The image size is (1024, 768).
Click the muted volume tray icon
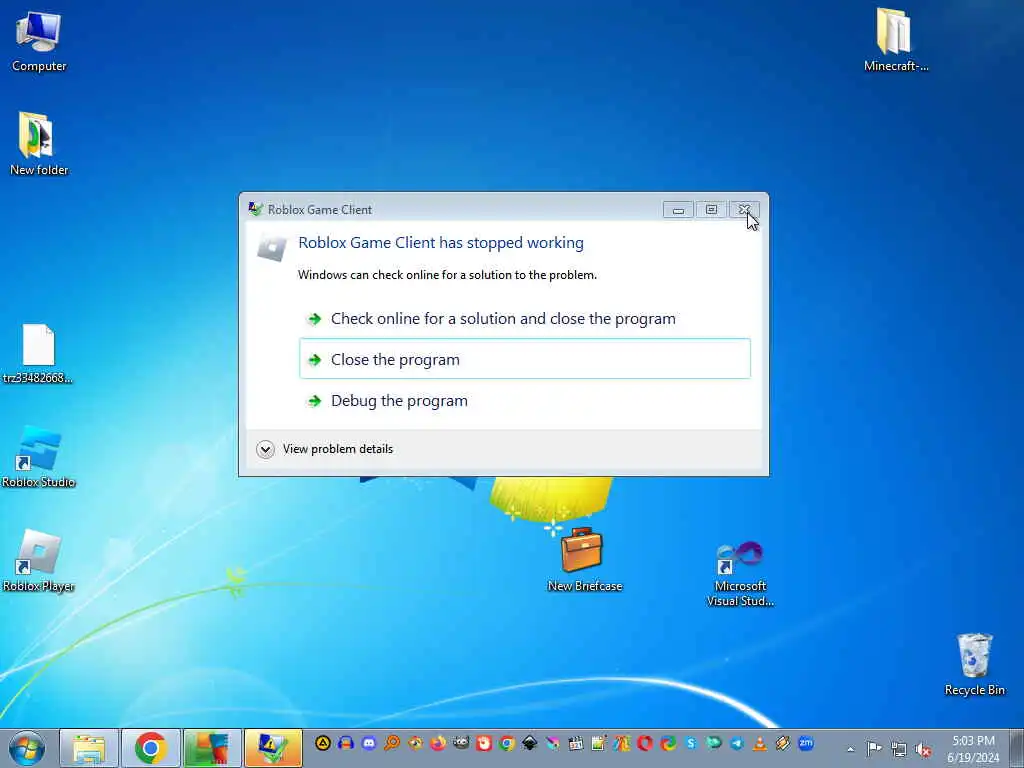[923, 750]
